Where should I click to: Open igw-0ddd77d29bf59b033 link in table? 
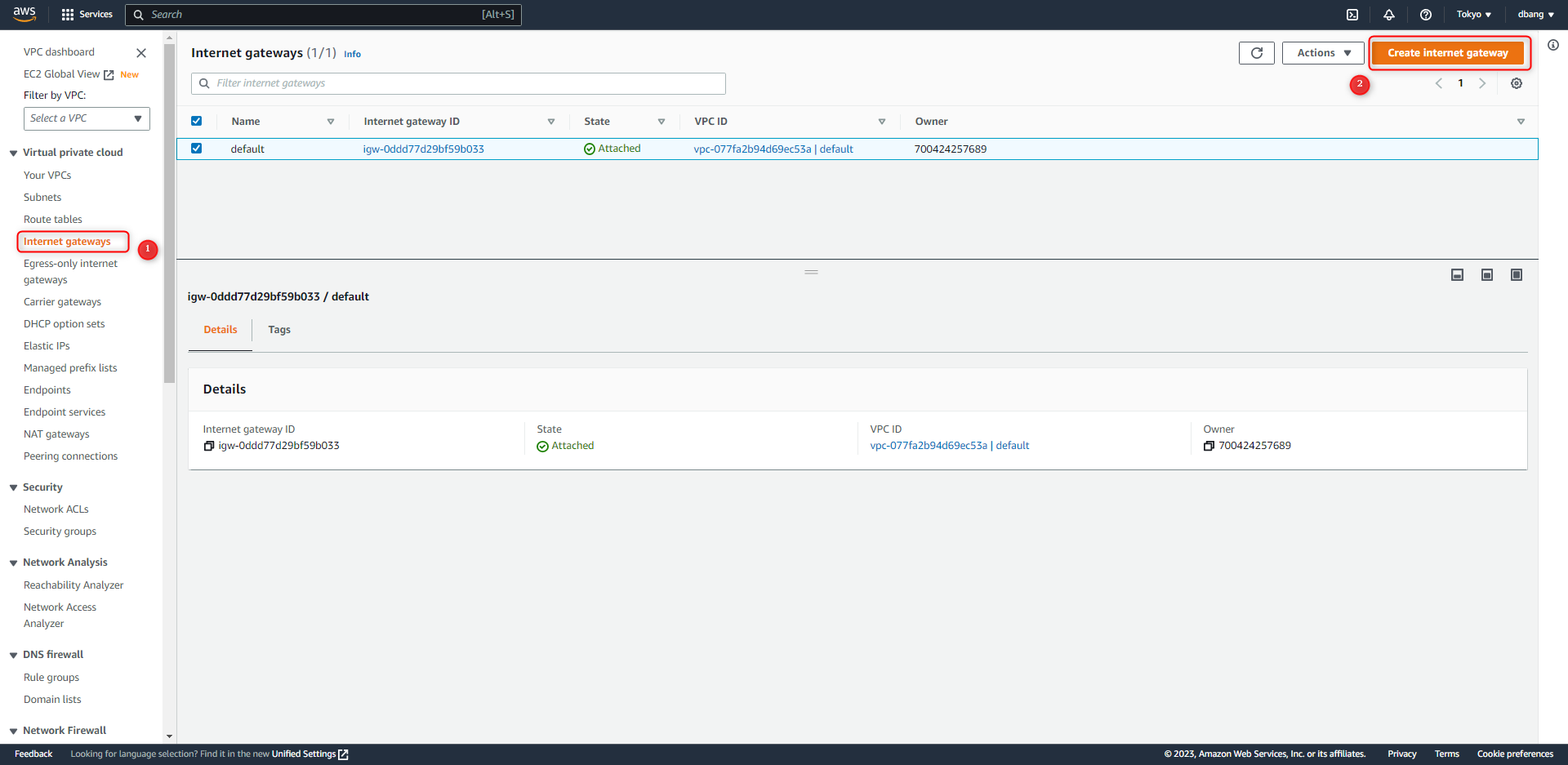point(424,149)
